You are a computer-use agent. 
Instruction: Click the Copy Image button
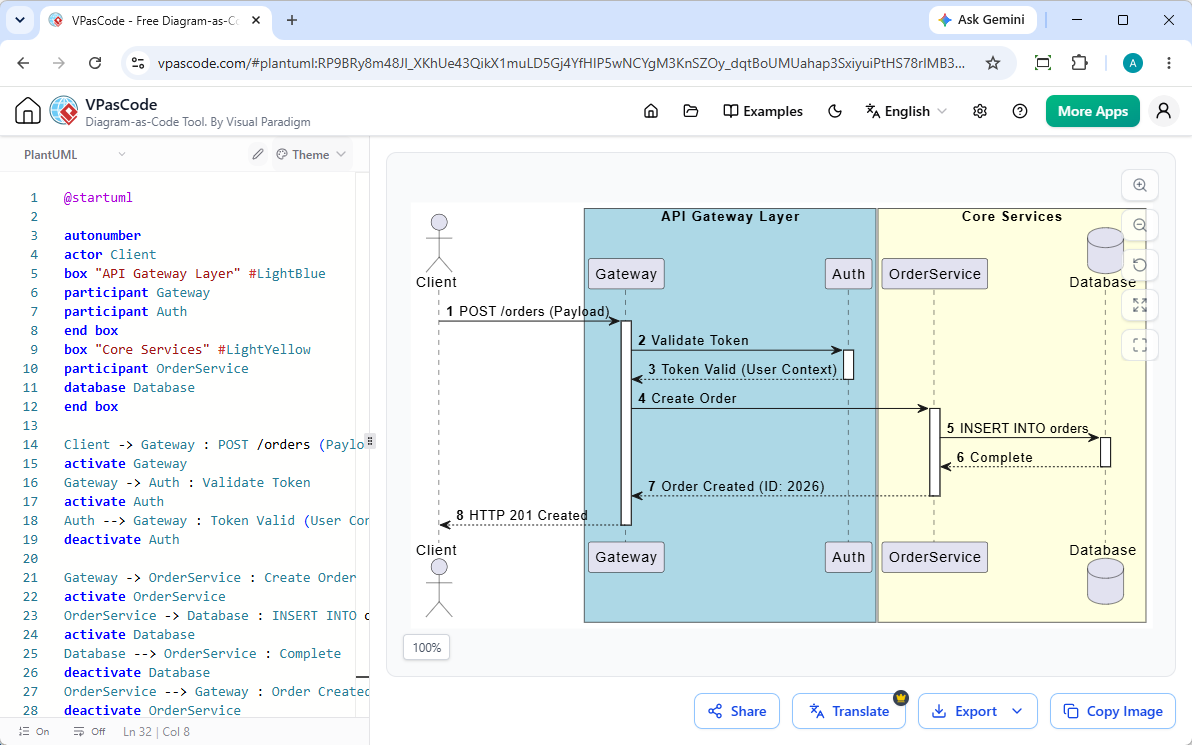pyautogui.click(x=1113, y=712)
